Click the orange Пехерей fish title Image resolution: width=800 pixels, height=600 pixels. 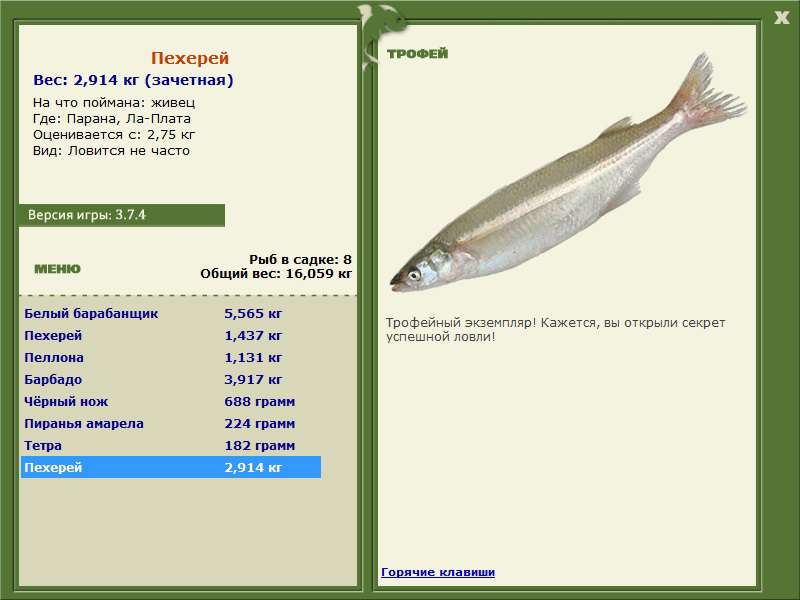click(x=190, y=58)
